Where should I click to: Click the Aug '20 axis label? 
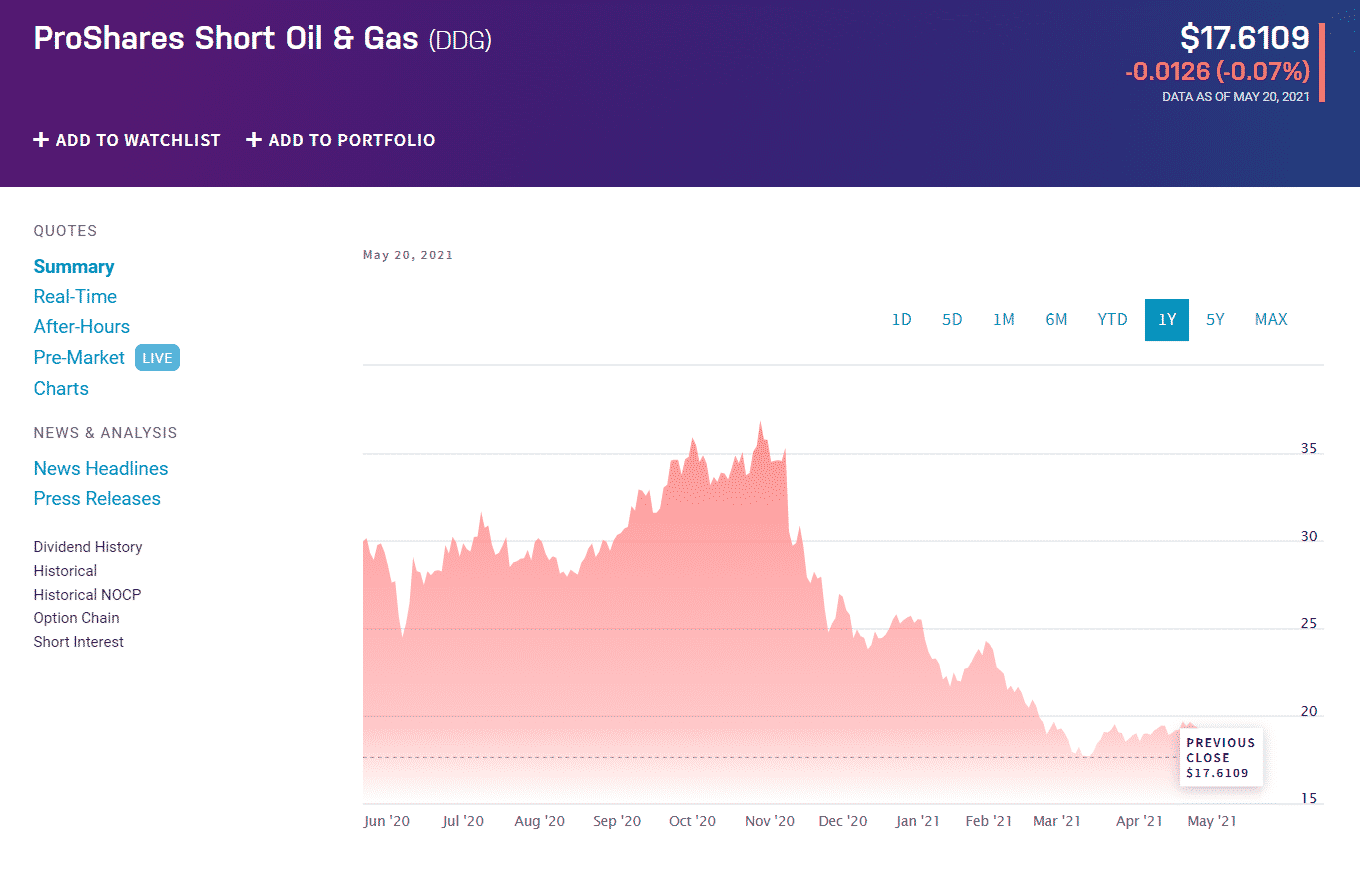point(540,821)
